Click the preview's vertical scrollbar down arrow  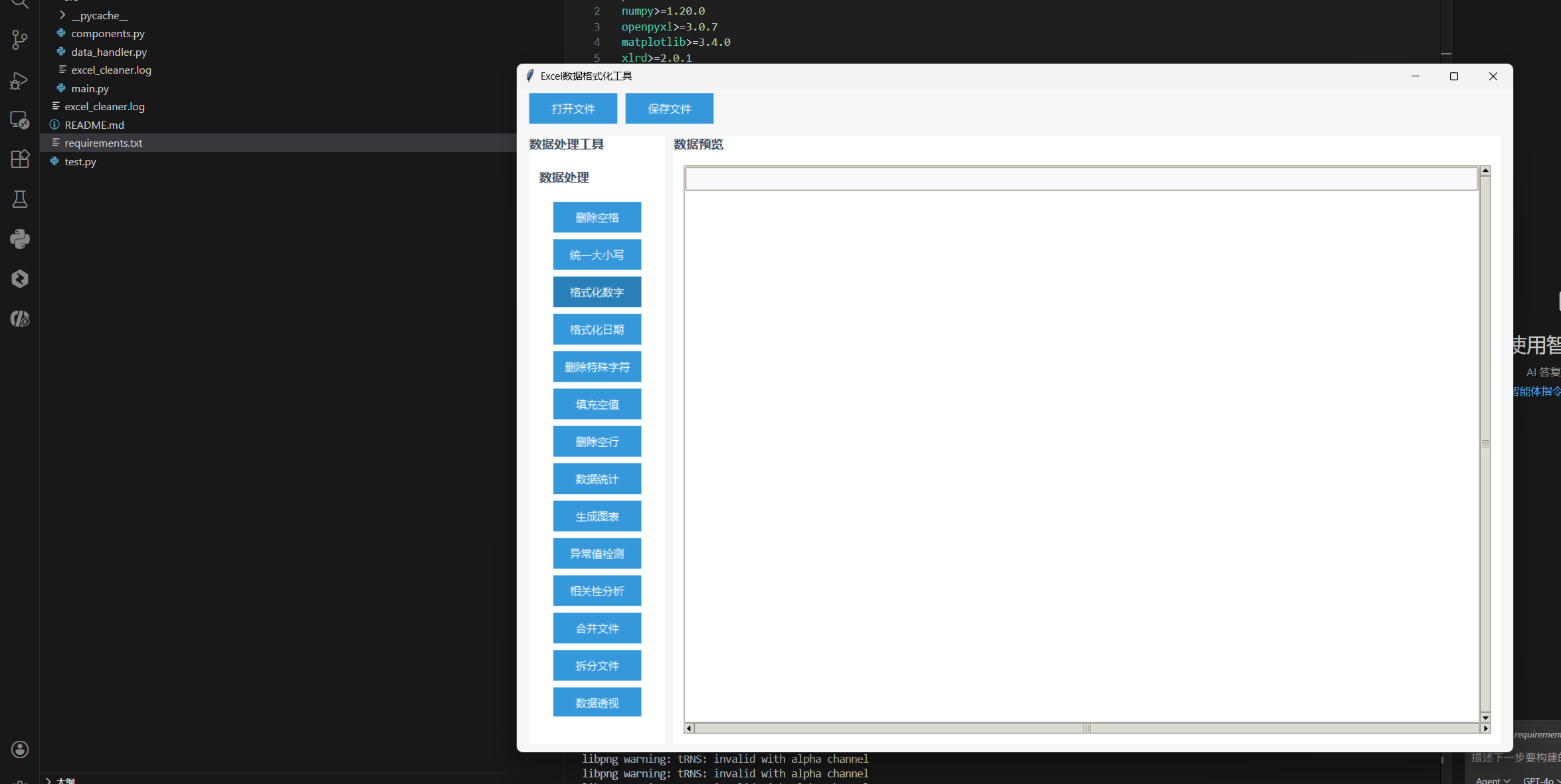(1485, 718)
